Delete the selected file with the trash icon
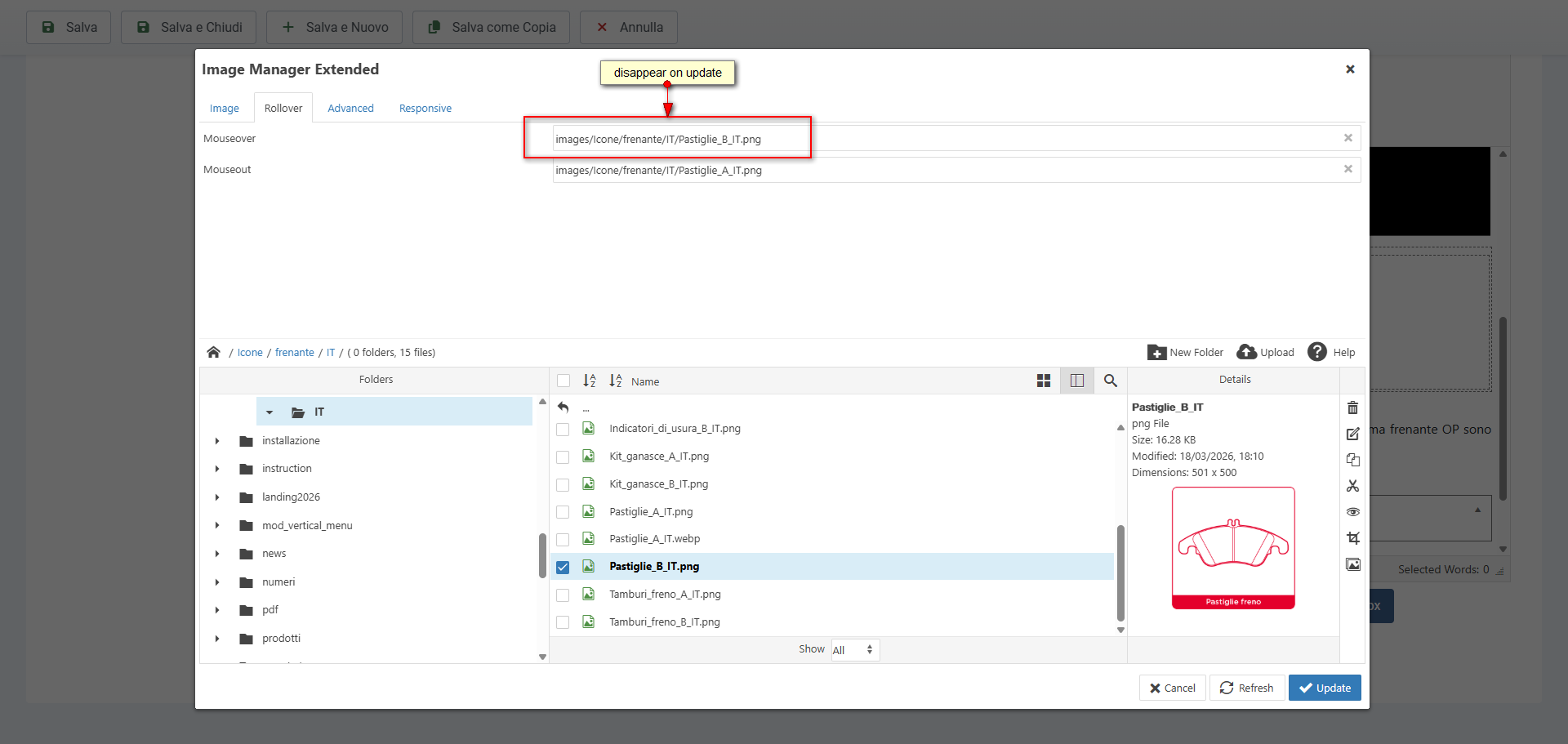The width and height of the screenshot is (1568, 744). click(x=1352, y=408)
